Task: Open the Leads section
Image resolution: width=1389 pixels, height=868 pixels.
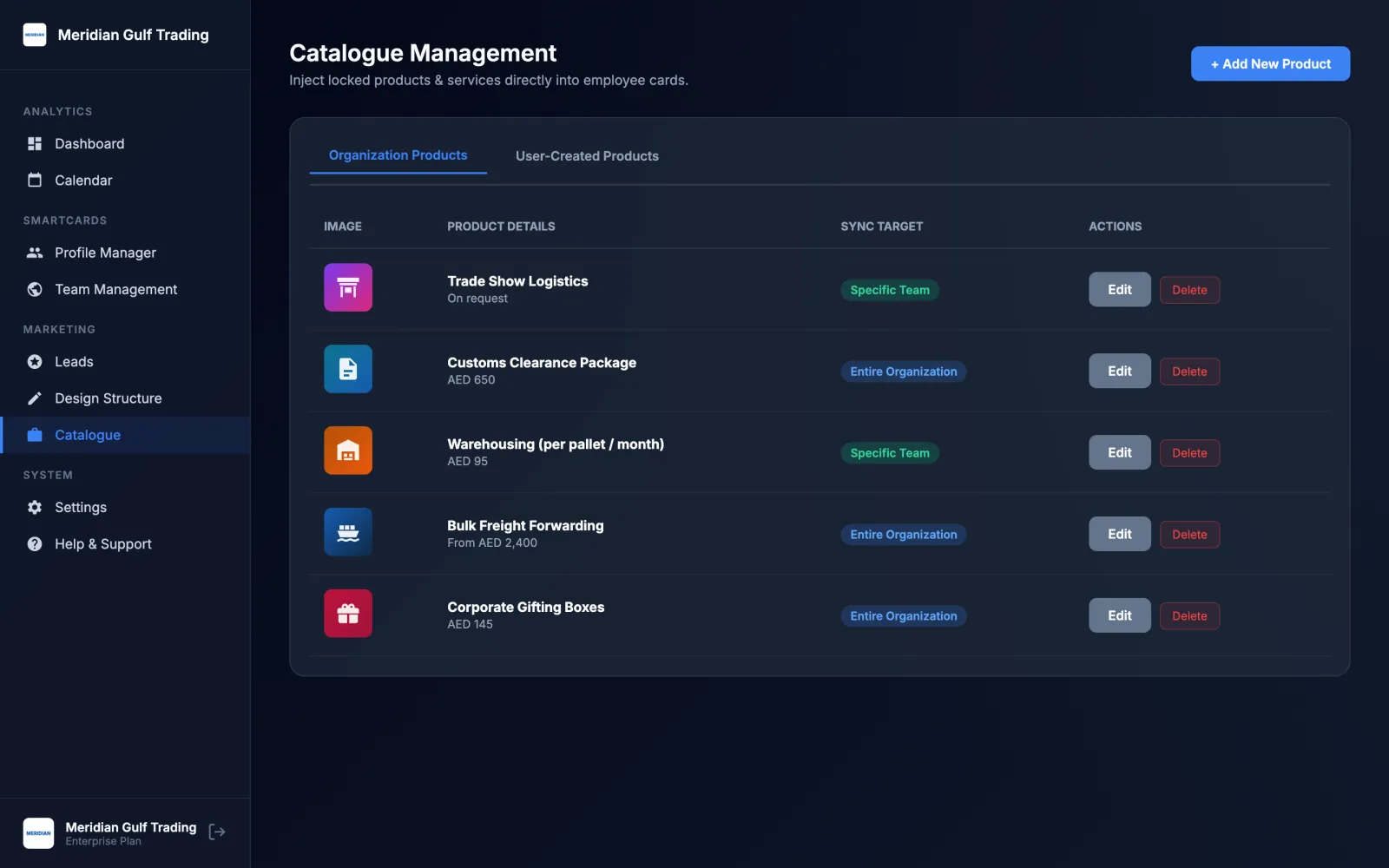Action: tap(125, 362)
